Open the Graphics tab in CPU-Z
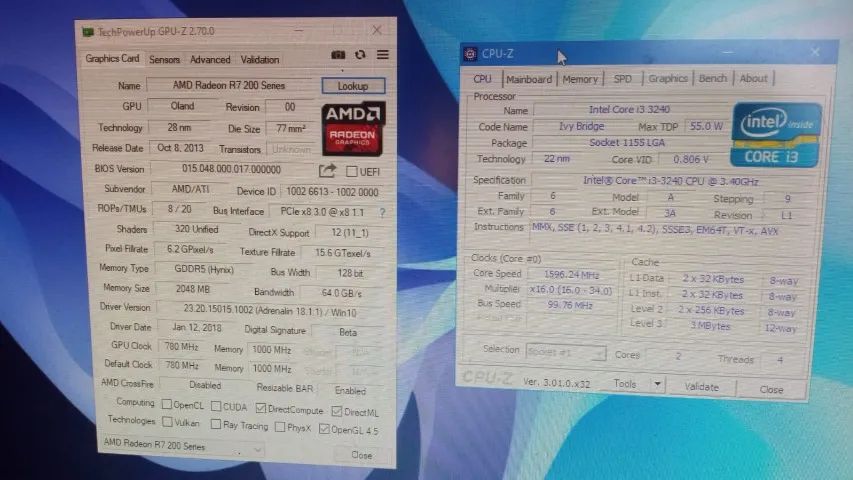 668,78
